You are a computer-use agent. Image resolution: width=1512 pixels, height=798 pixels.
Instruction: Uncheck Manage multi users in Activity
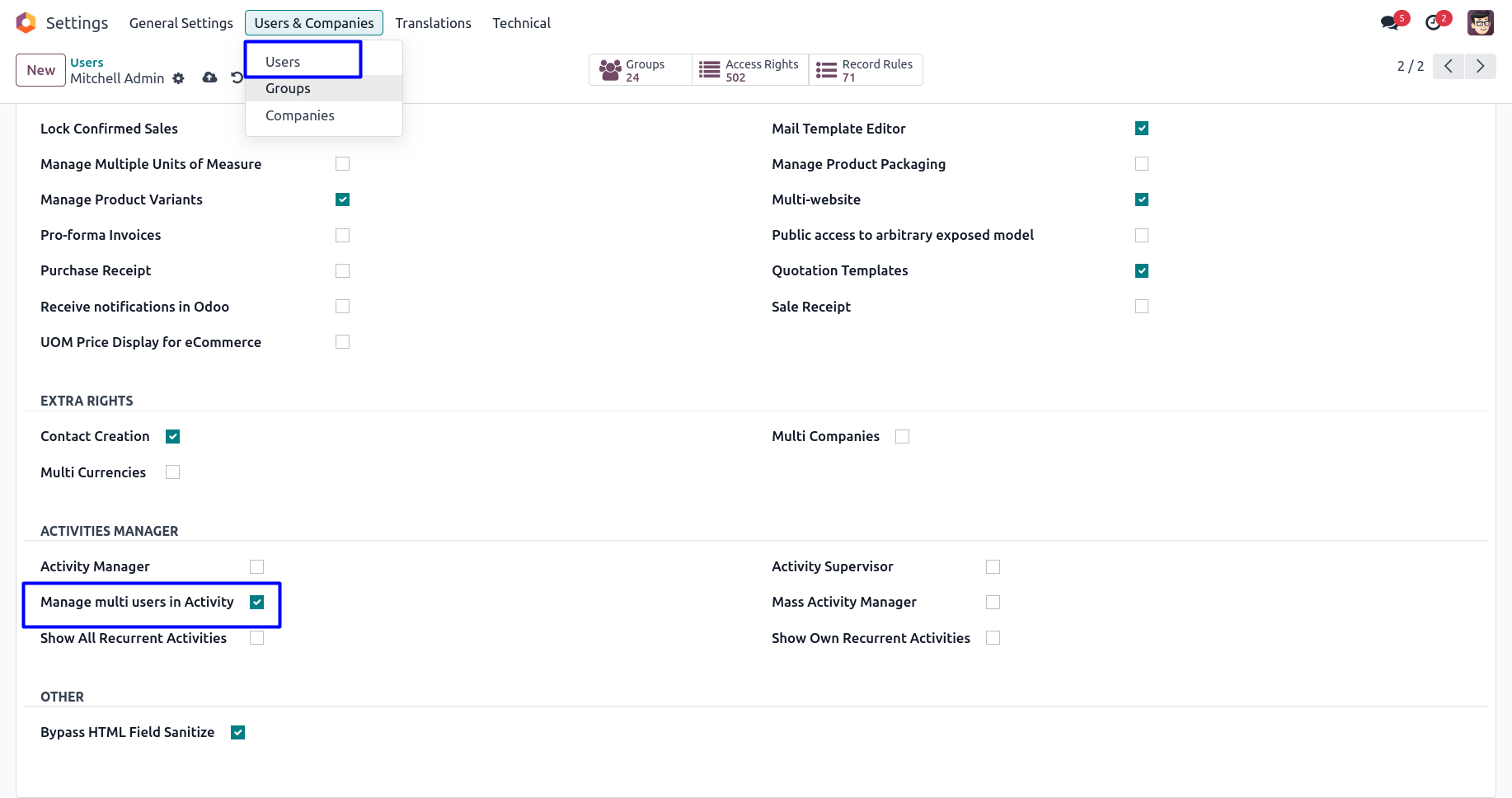(257, 603)
